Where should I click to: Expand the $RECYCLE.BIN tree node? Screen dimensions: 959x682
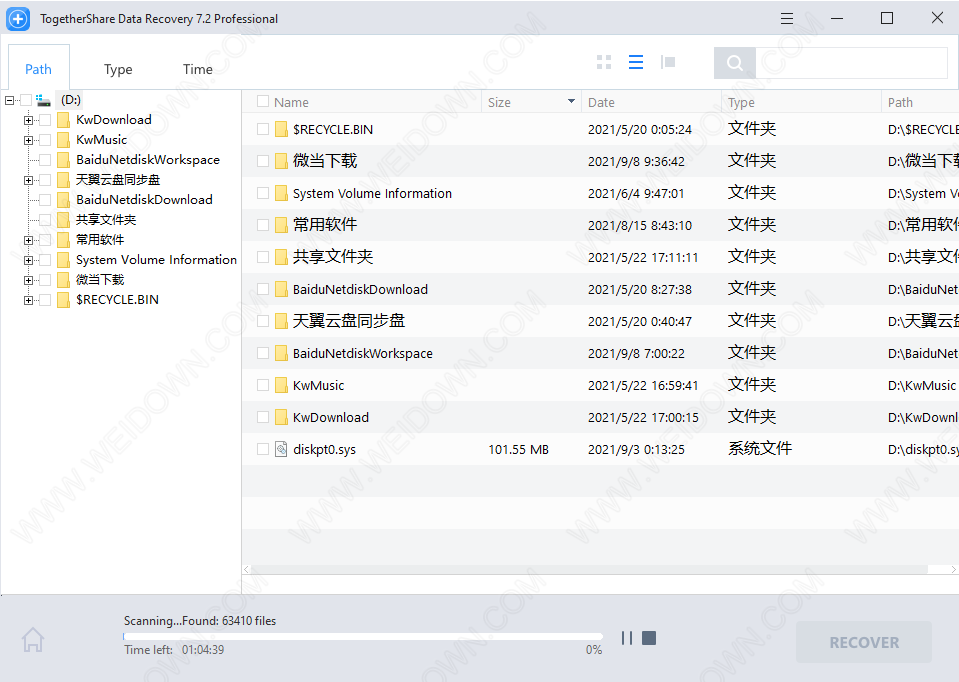tap(28, 300)
